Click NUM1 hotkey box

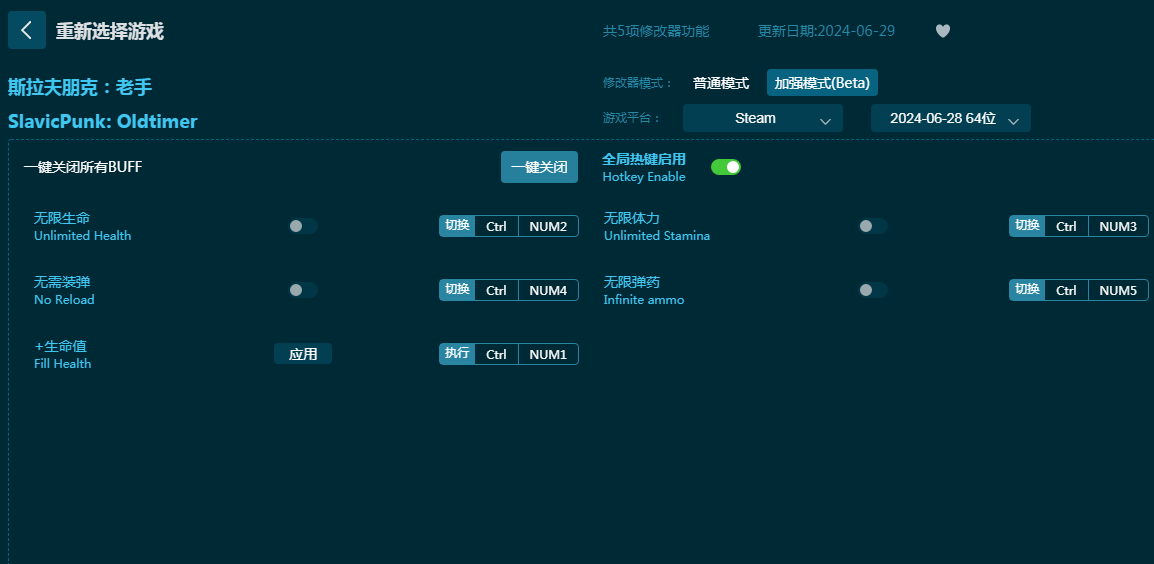[548, 354]
